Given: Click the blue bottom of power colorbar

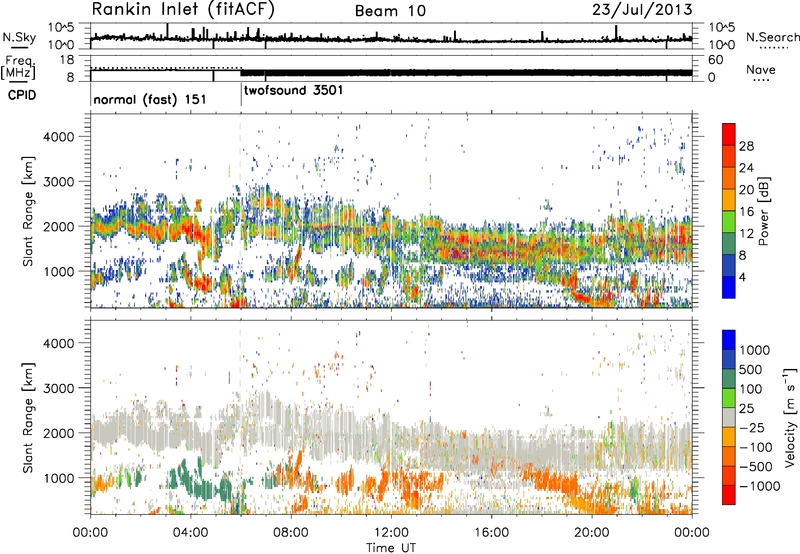Looking at the screenshot, I should coord(729,288).
